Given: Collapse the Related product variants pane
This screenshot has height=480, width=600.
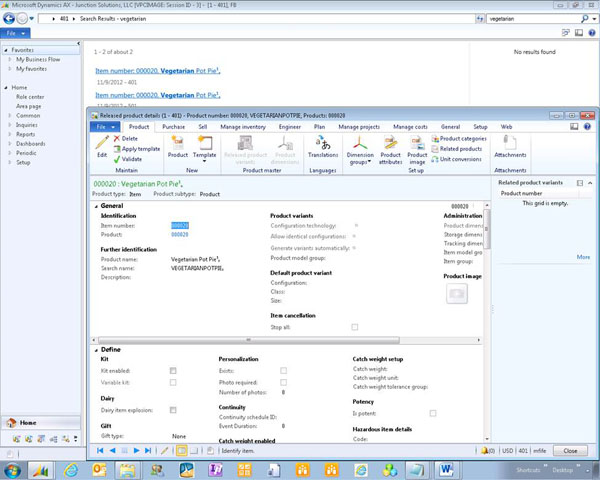Looking at the screenshot, I should [x=590, y=183].
